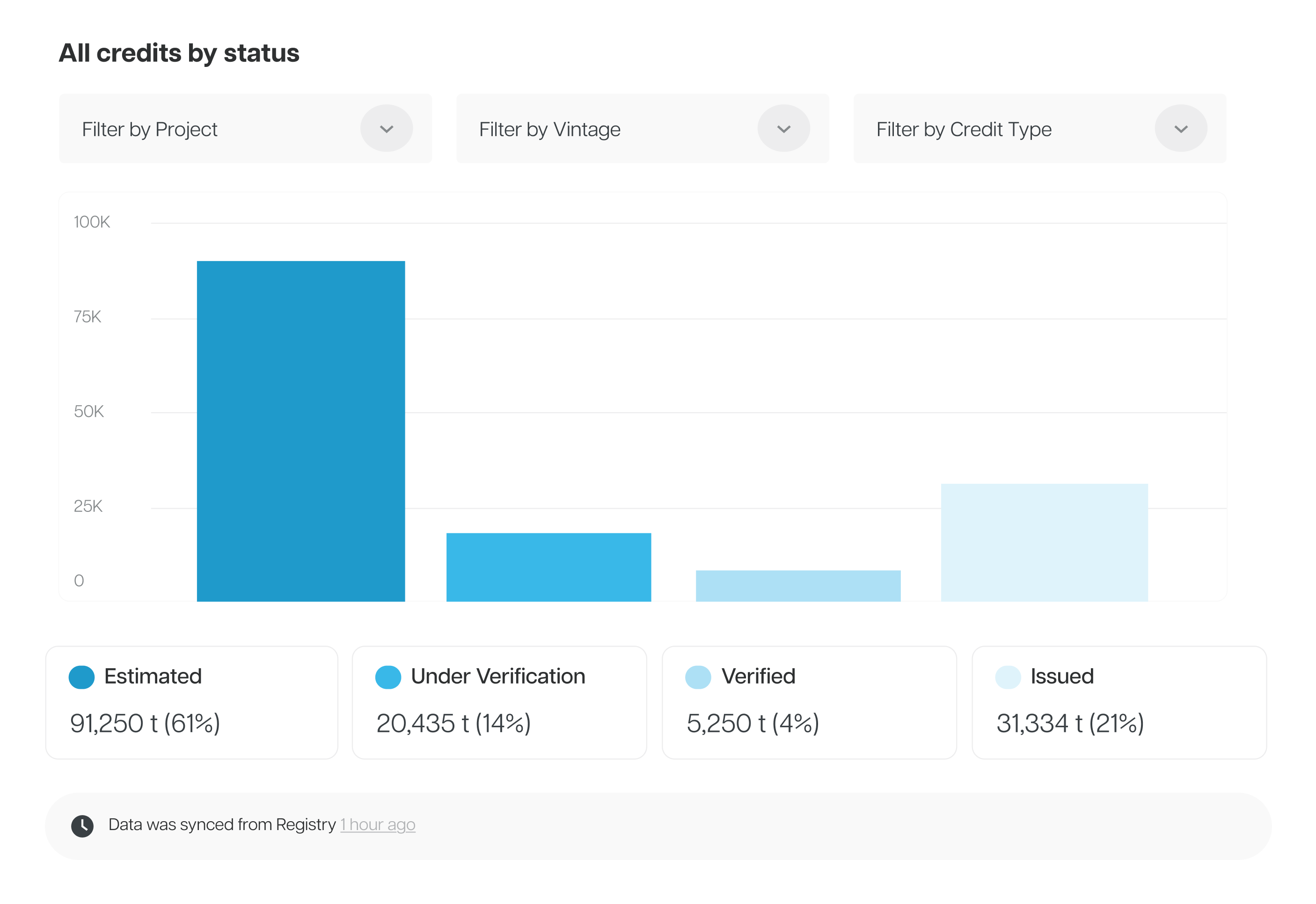
Task: Click the Issued legend color dot
Action: (x=1008, y=677)
